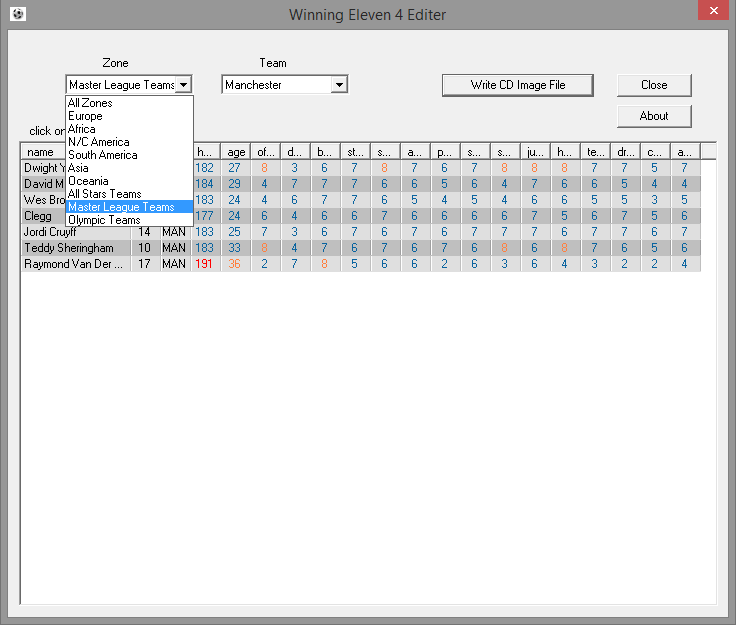736x625 pixels.
Task: Click the Master League Teams combo text
Action: coord(122,85)
